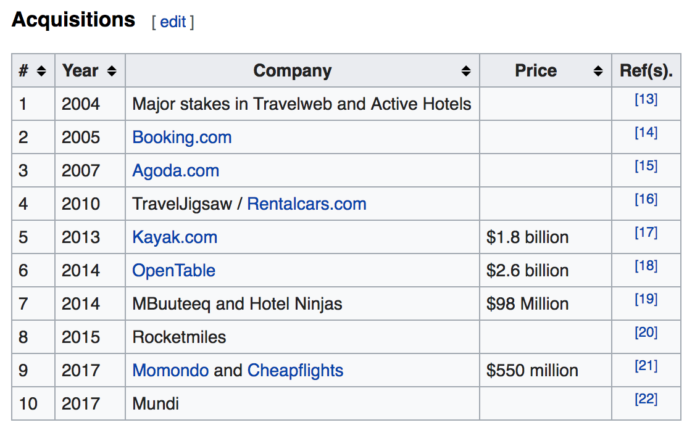700x433 pixels.
Task: Jump to reference [13]
Action: coord(646,99)
